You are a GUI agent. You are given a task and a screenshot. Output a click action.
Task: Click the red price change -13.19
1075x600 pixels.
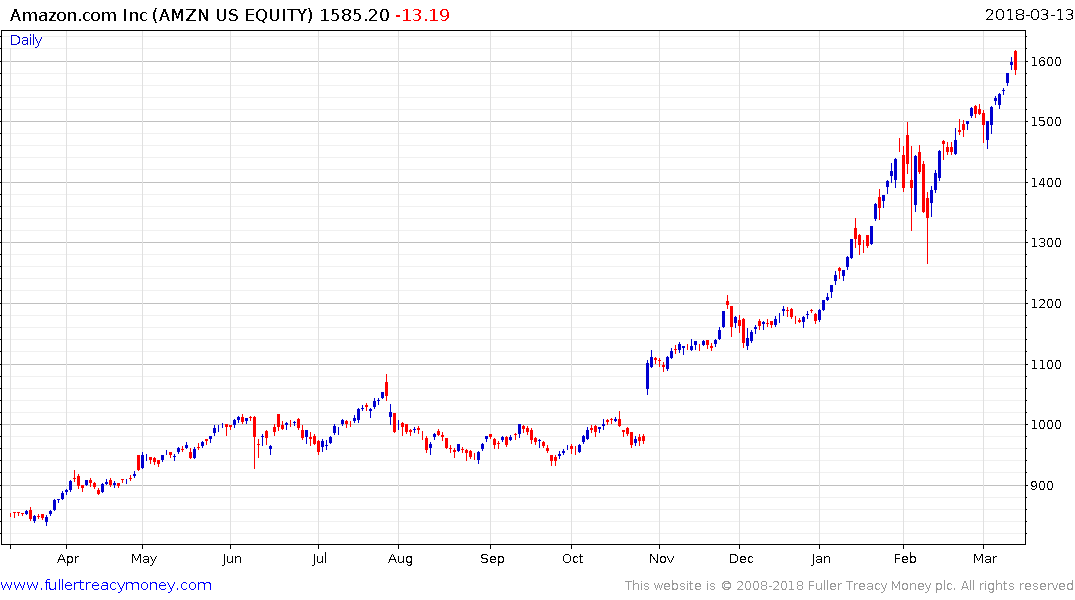click(x=422, y=15)
